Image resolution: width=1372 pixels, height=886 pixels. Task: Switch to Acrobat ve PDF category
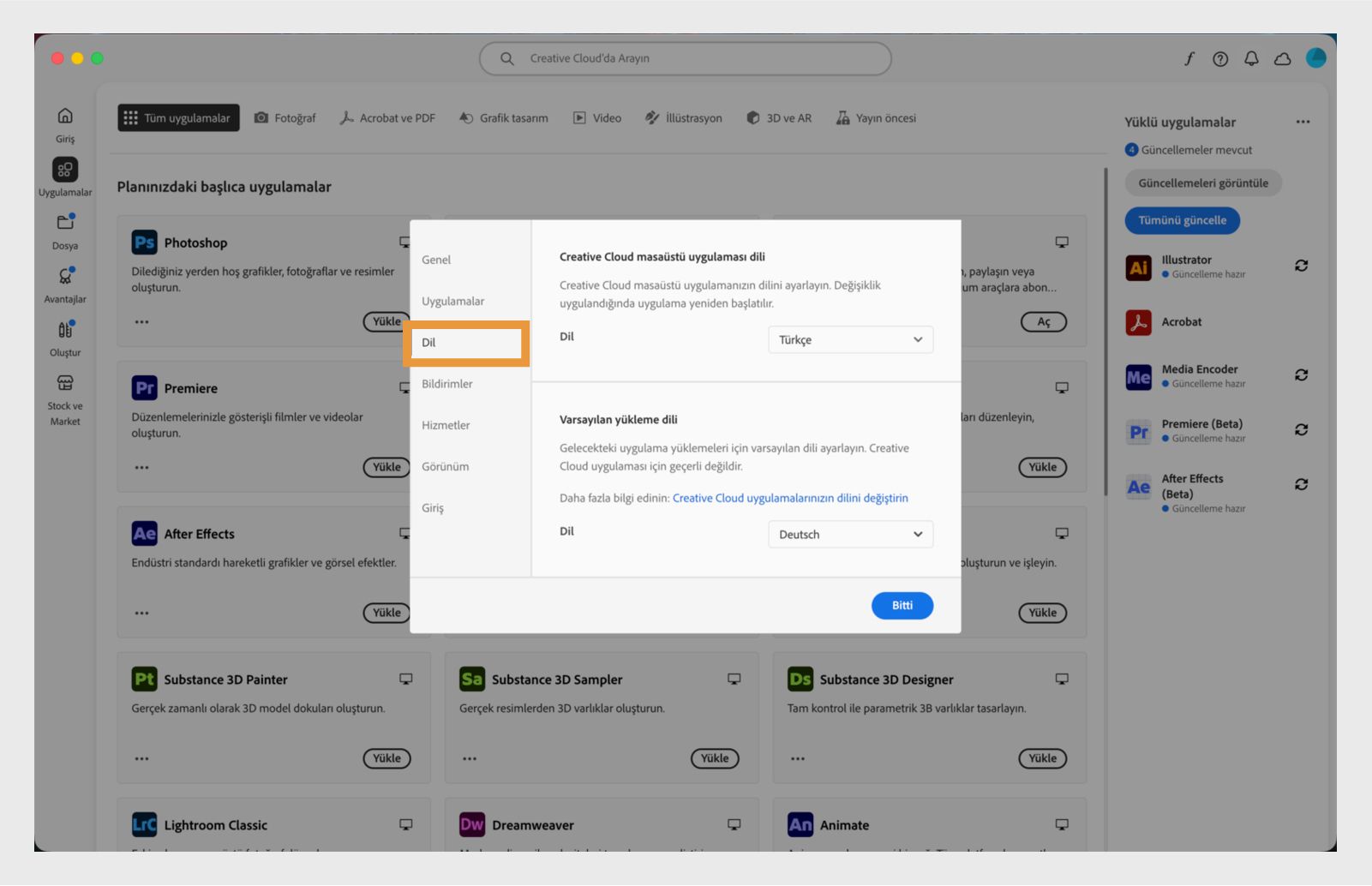387,118
